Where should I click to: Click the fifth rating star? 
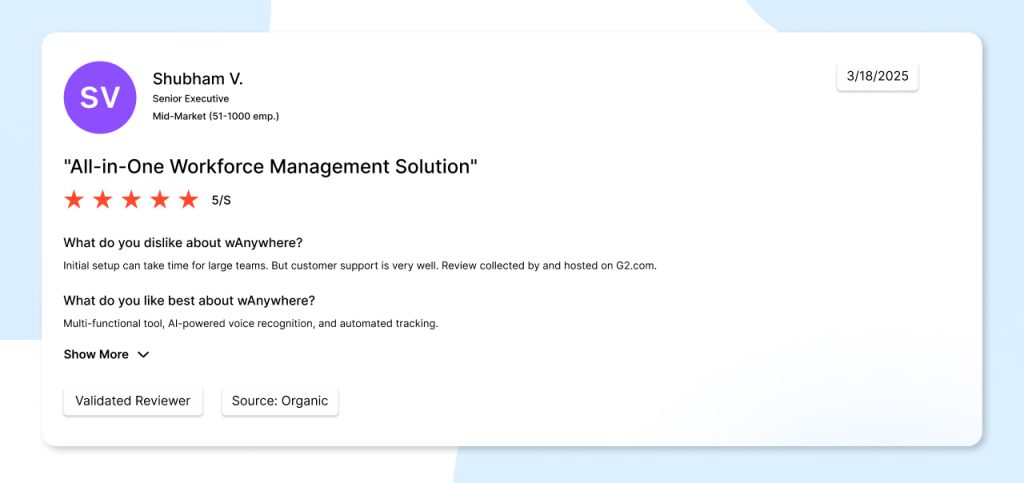point(188,200)
